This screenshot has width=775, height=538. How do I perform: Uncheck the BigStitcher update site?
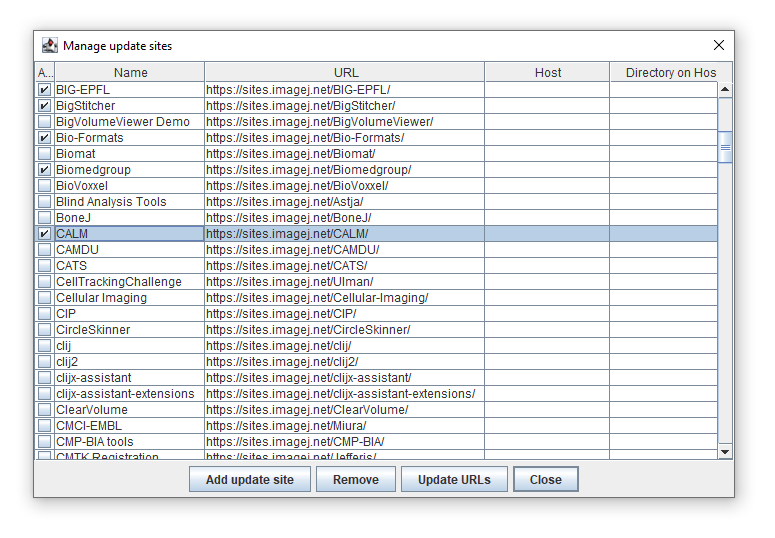(44, 106)
